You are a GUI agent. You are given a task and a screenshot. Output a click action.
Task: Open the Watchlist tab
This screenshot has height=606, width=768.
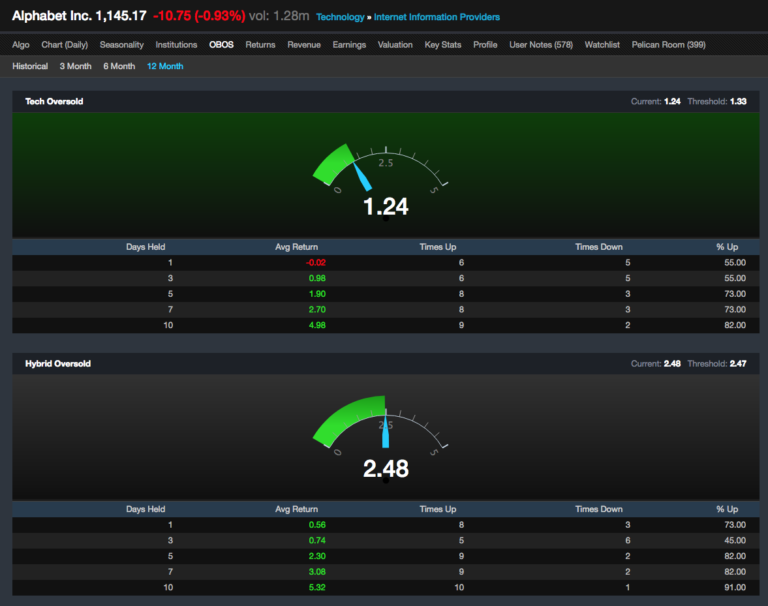pyautogui.click(x=602, y=45)
